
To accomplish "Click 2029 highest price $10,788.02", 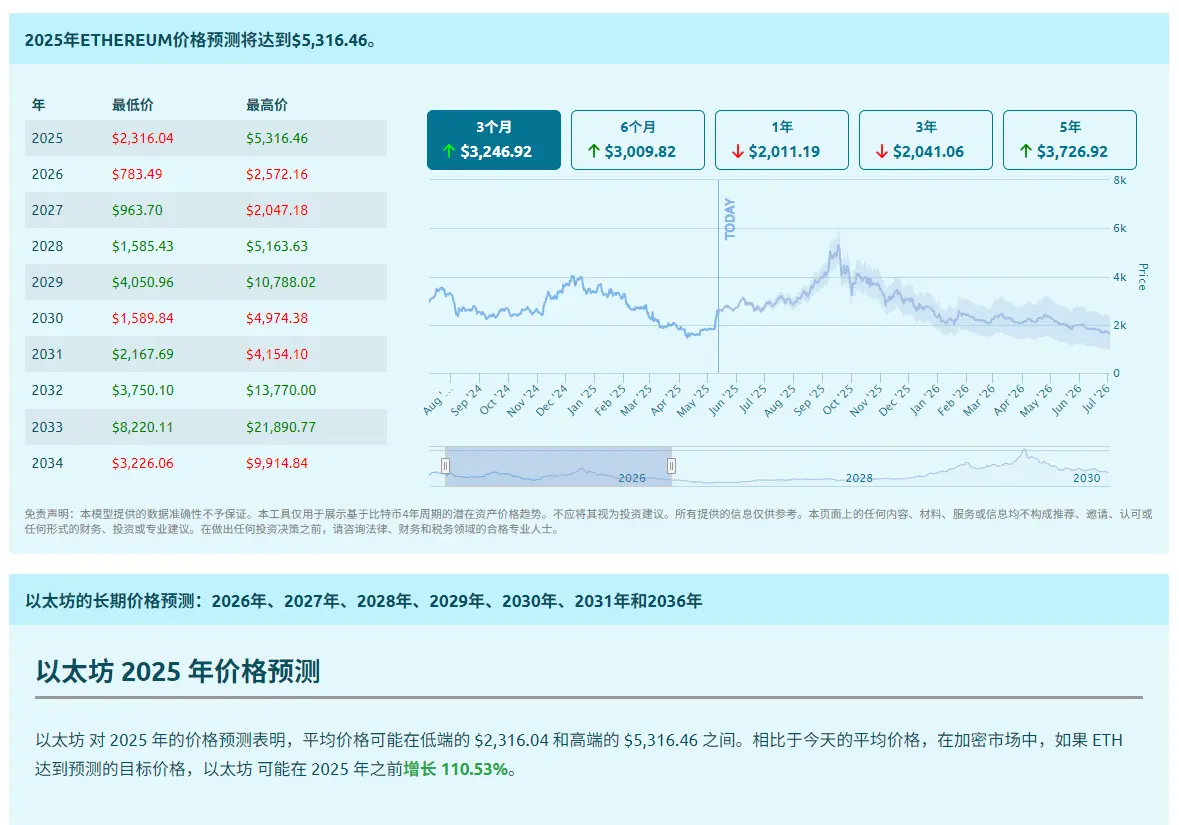I will pyautogui.click(x=280, y=283).
